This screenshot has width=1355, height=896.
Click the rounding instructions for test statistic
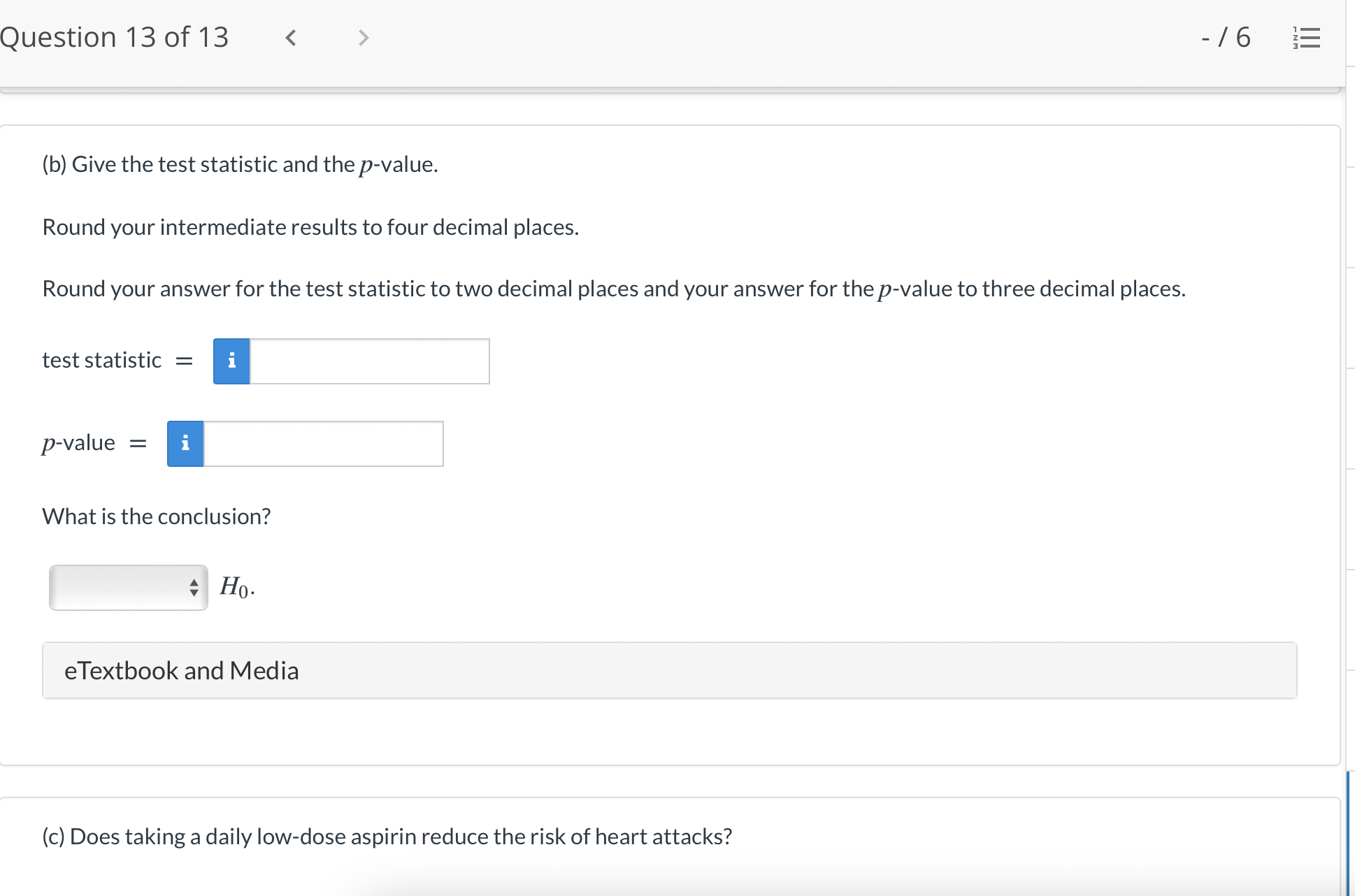613,289
